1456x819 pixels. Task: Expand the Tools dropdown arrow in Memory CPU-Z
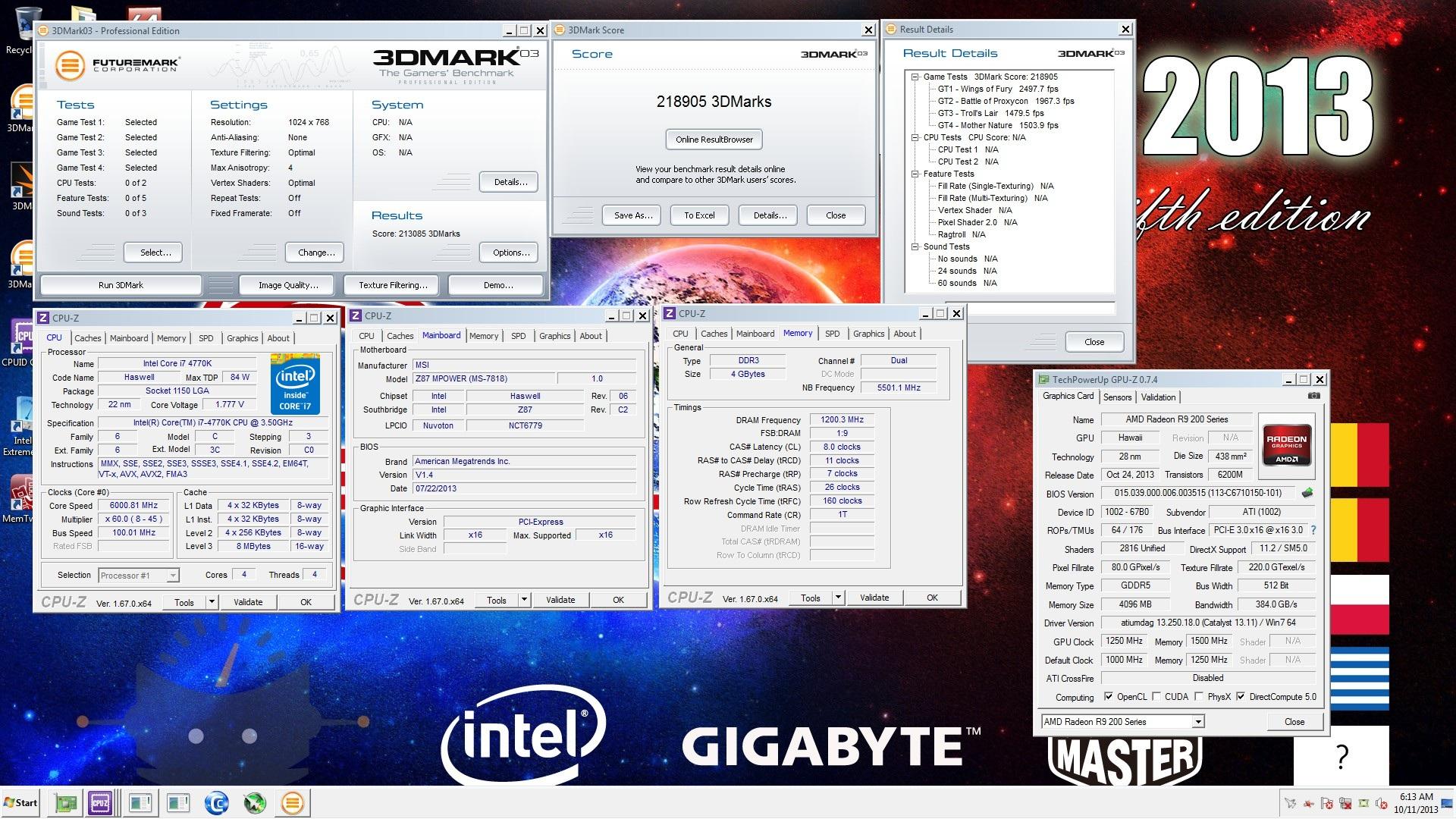pos(838,598)
